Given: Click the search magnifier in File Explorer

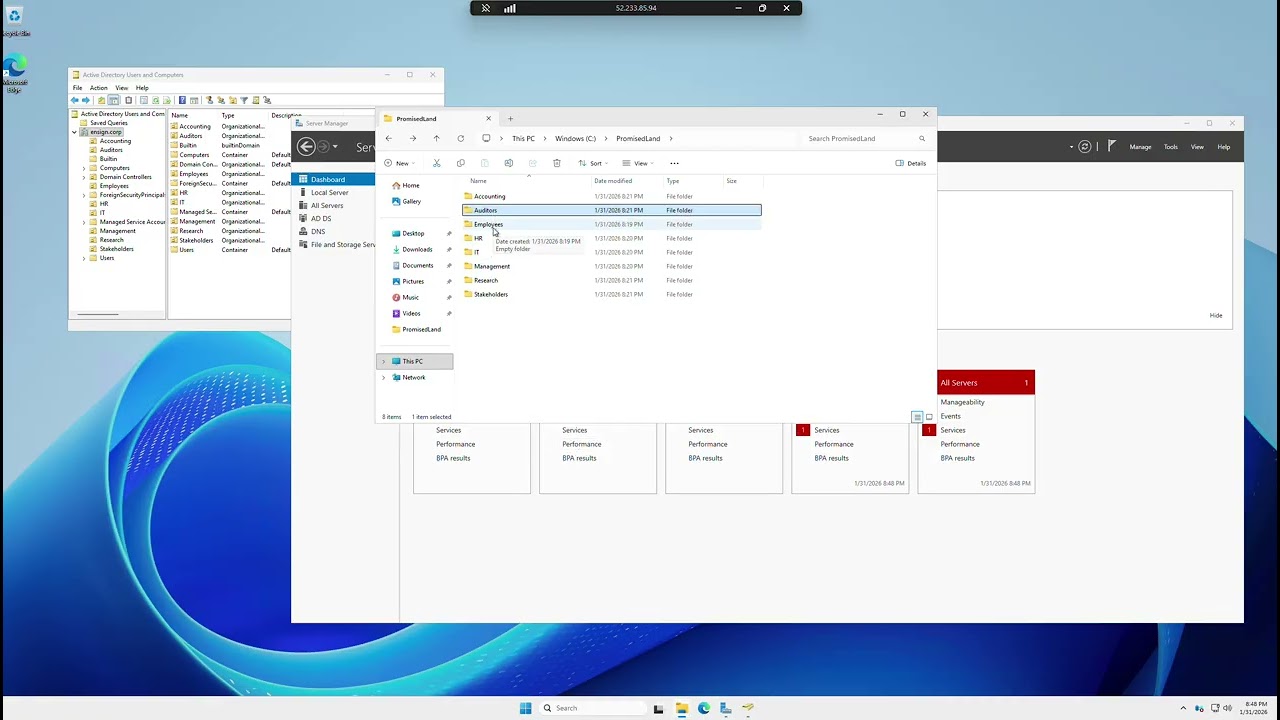Looking at the screenshot, I should [922, 138].
